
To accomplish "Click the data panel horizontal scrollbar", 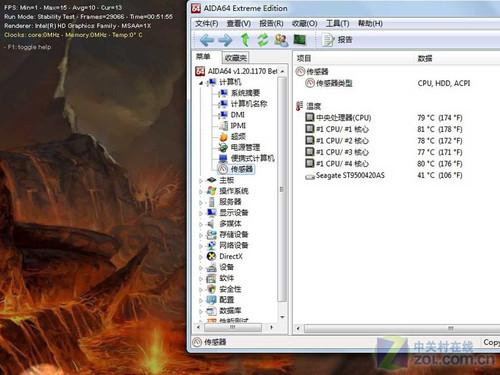I will click(x=402, y=328).
